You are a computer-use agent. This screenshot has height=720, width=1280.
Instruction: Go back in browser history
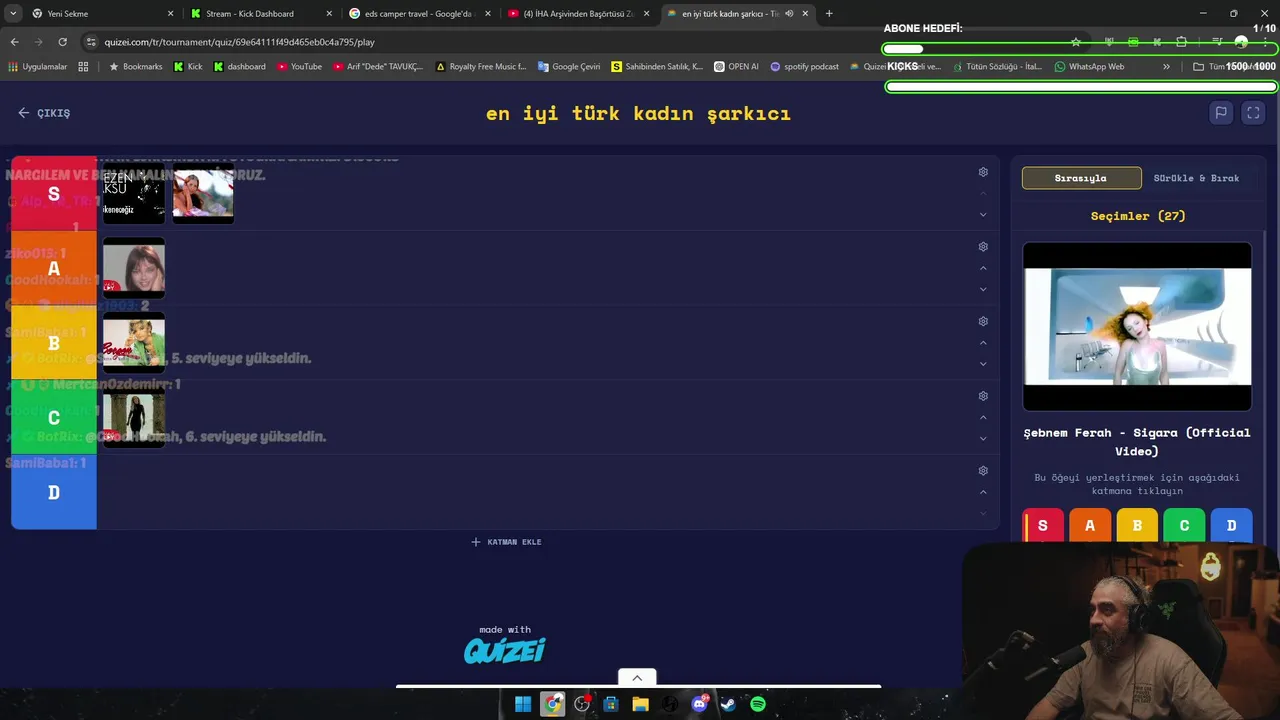(x=14, y=42)
